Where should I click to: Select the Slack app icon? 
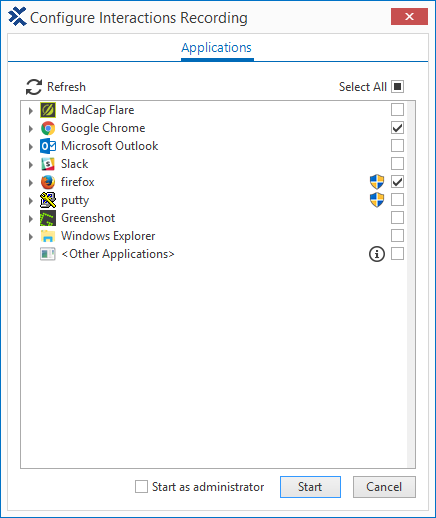[48, 164]
